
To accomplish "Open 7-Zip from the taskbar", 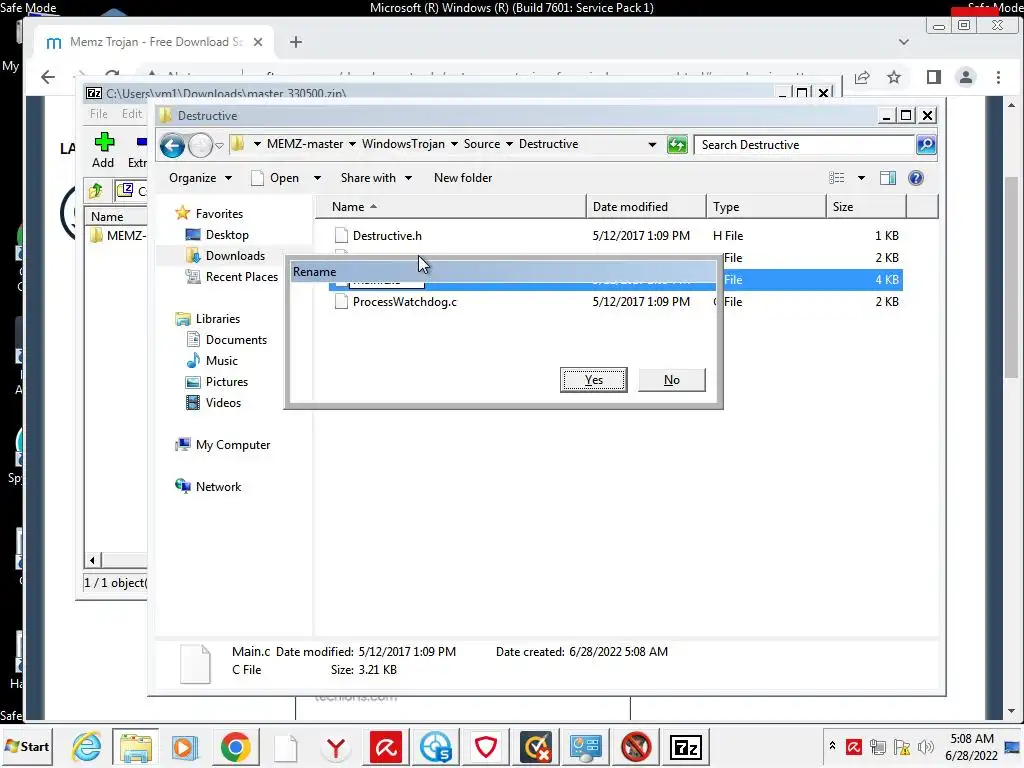I will pos(686,747).
